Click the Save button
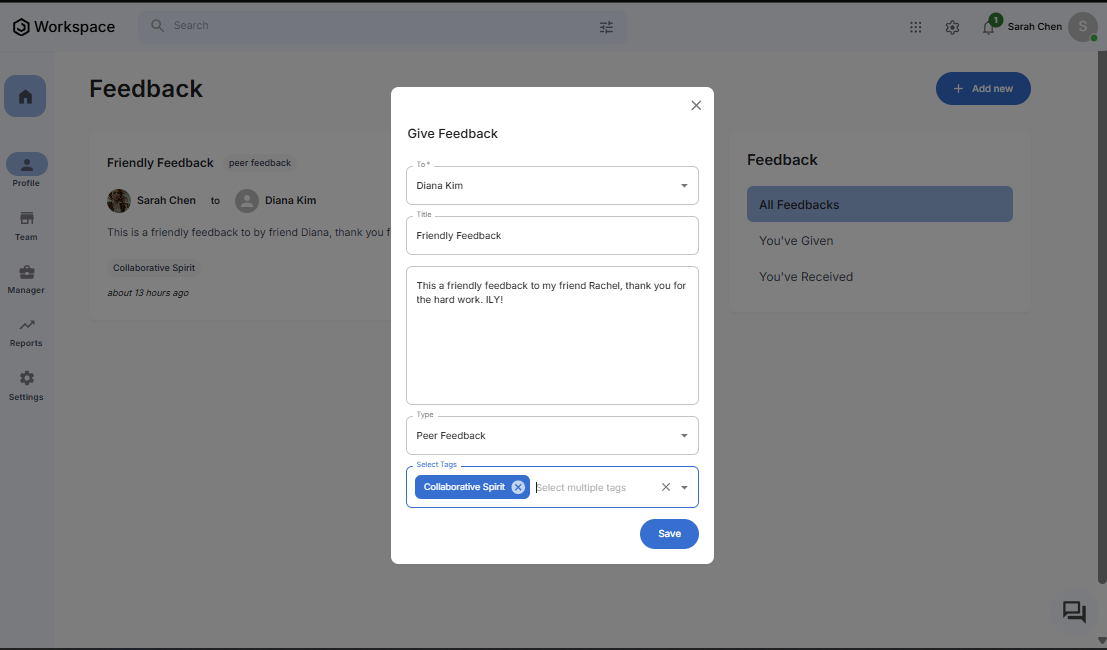 (669, 534)
